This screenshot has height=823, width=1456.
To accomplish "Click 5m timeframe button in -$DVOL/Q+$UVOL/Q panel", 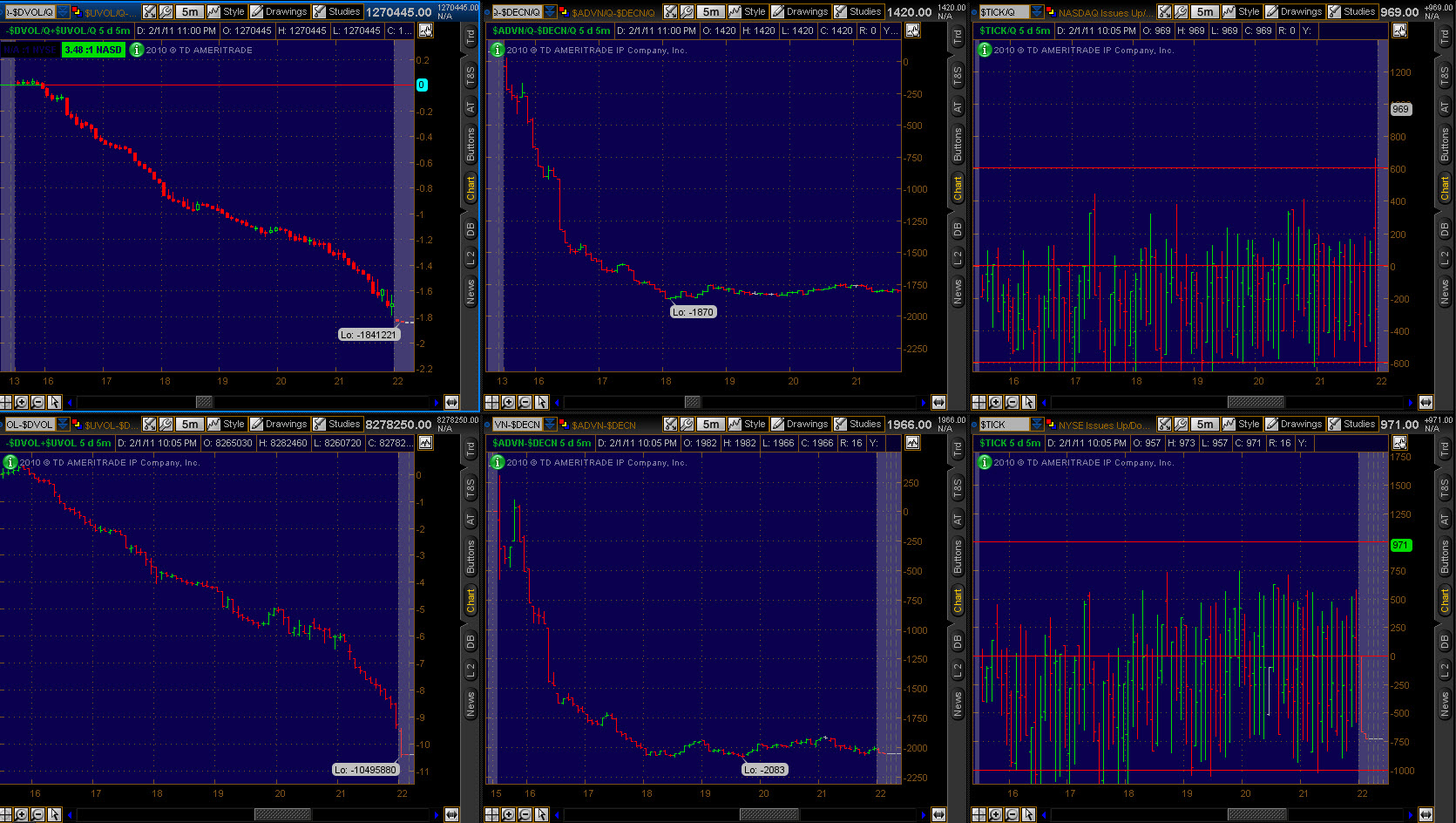I will click(x=189, y=11).
